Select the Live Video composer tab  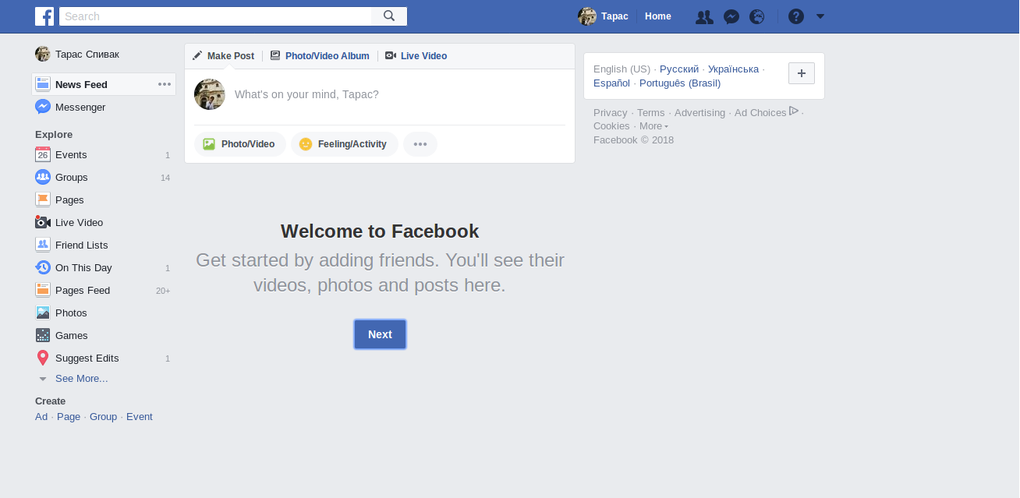click(423, 56)
